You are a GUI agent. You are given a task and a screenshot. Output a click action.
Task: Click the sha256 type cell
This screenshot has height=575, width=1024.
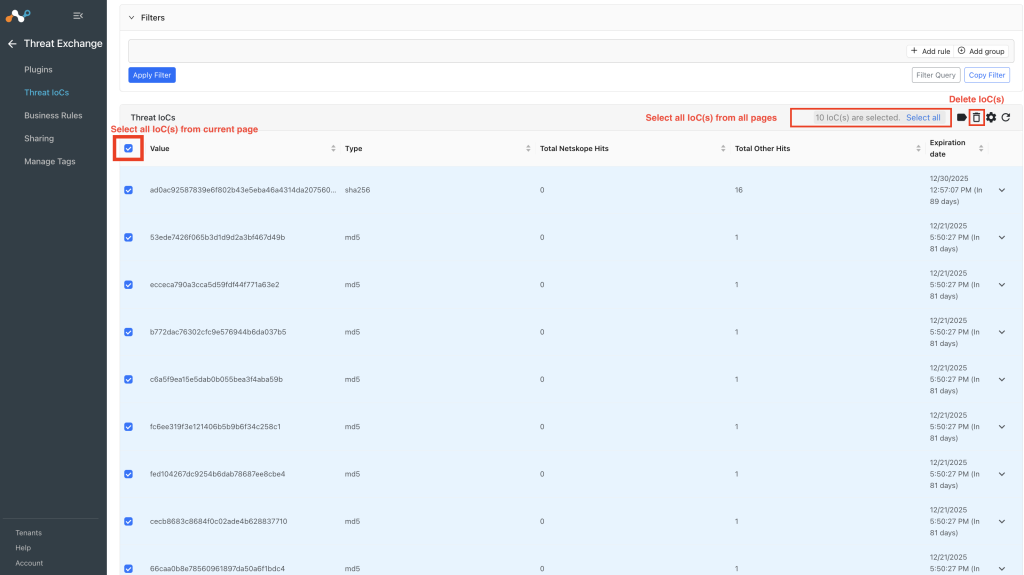tap(357, 190)
